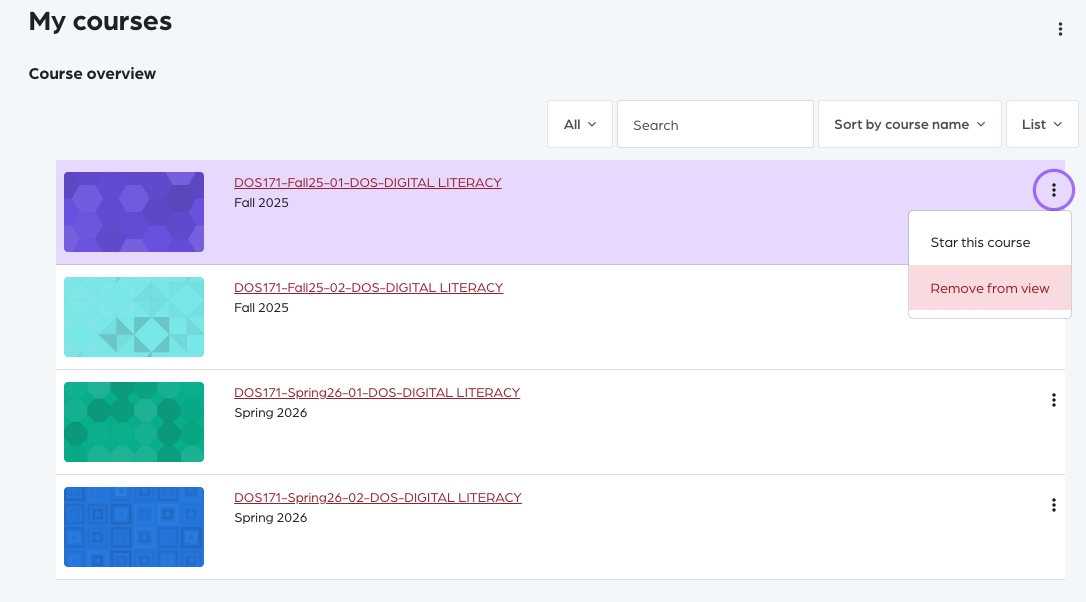This screenshot has height=602, width=1086.
Task: Open actions menu for DOS171-Spring26-01 course
Action: click(1053, 400)
